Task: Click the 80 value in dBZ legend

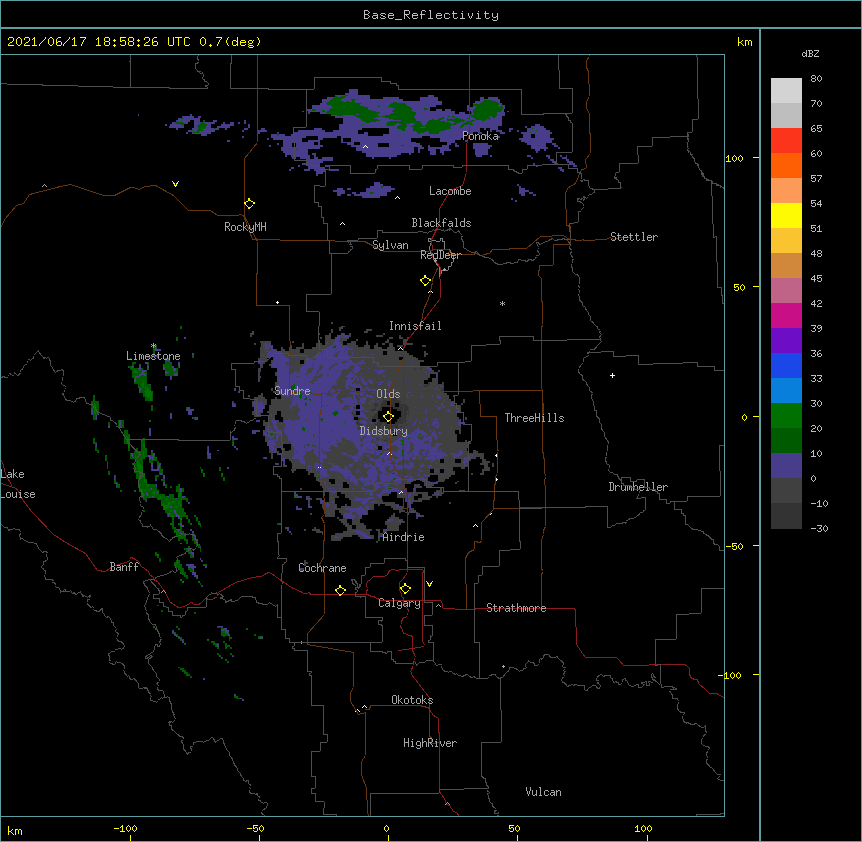Action: 816,79
